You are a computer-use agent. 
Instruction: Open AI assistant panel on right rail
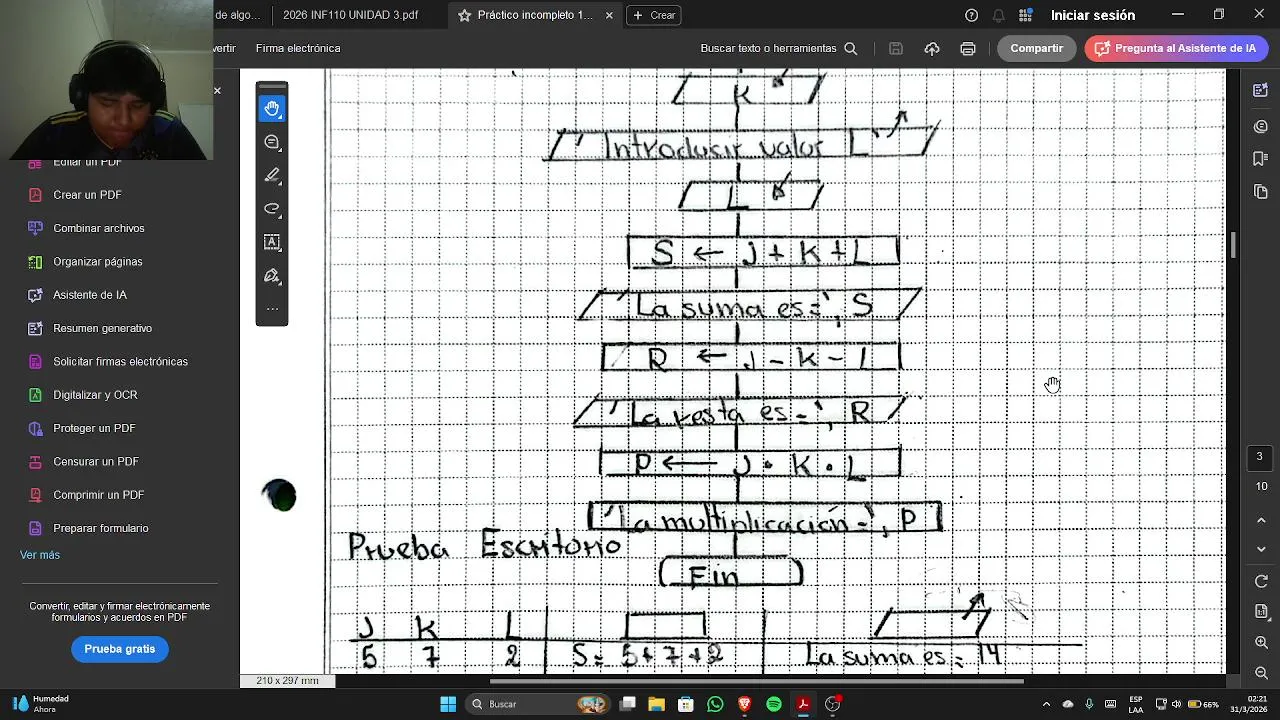[1261, 91]
